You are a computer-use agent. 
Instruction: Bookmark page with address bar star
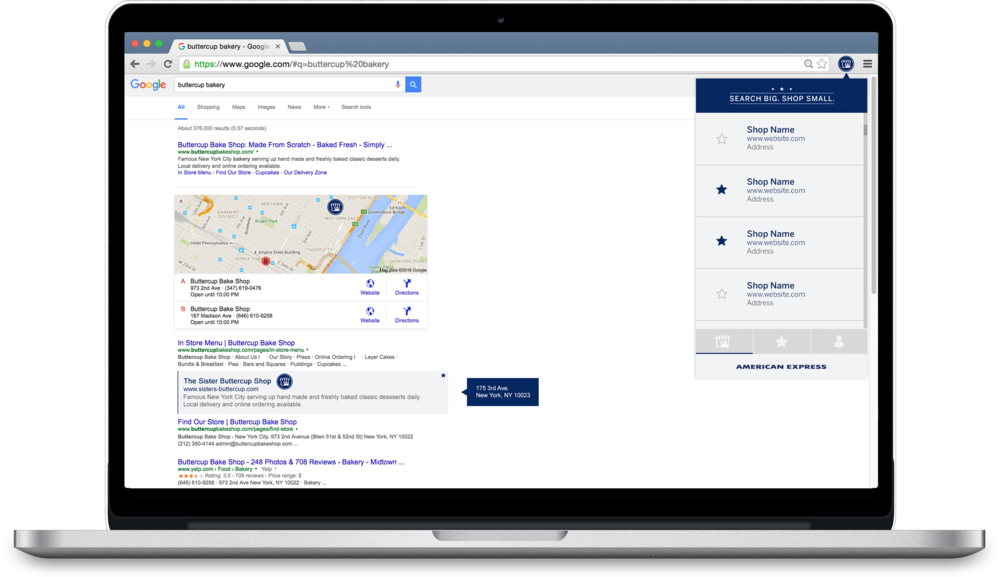pyautogui.click(x=822, y=64)
